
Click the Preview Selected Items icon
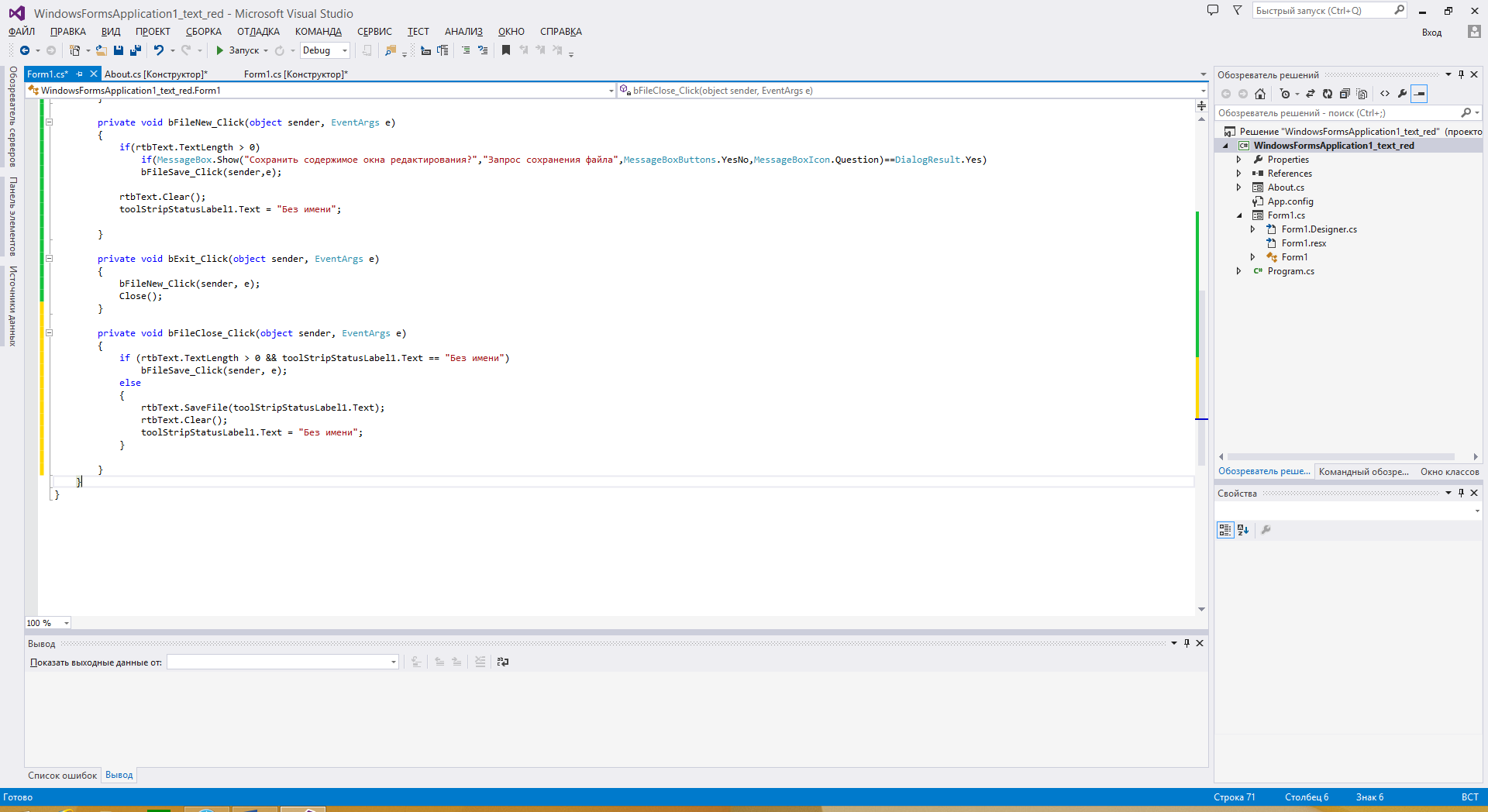[x=1419, y=94]
